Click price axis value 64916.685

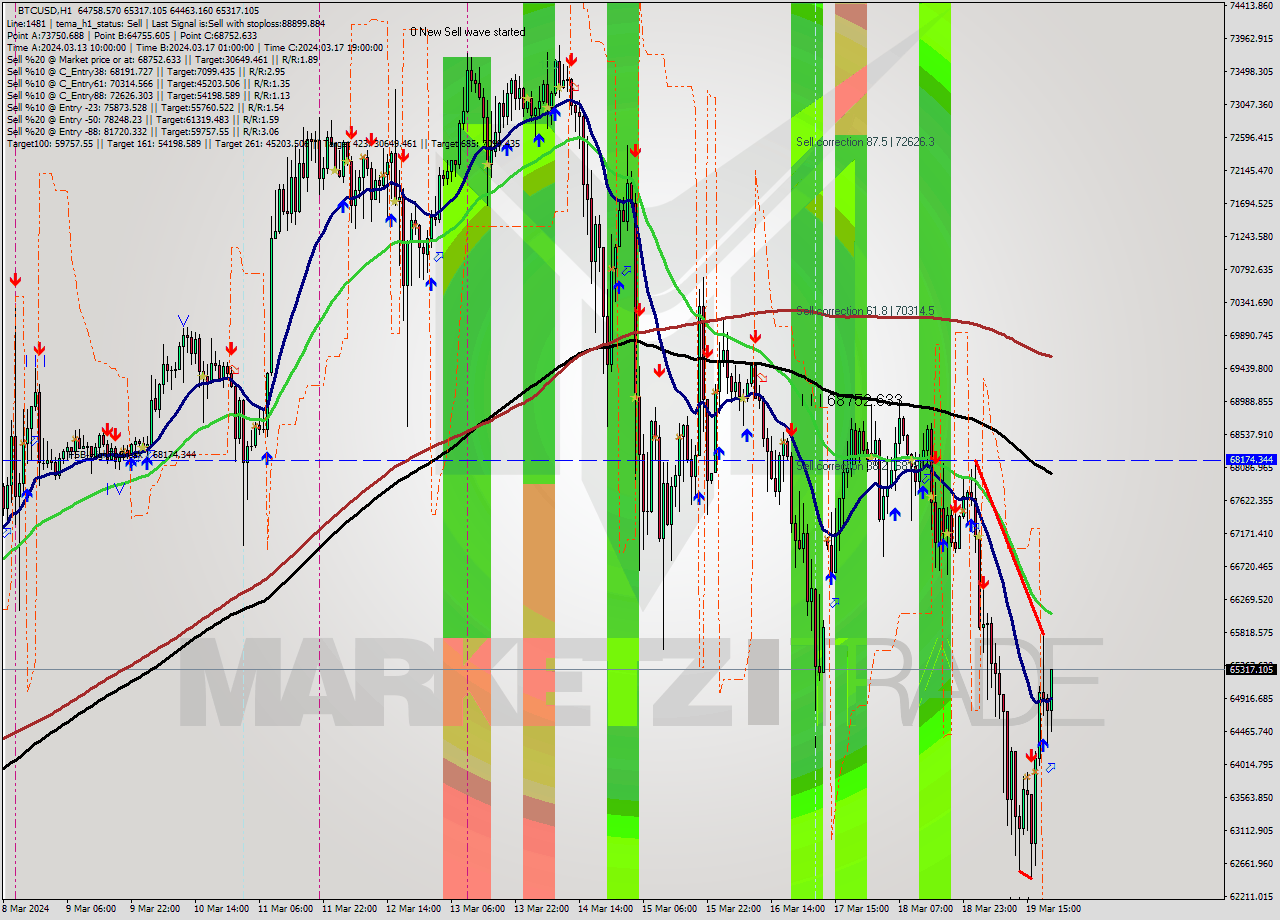click(x=1250, y=698)
